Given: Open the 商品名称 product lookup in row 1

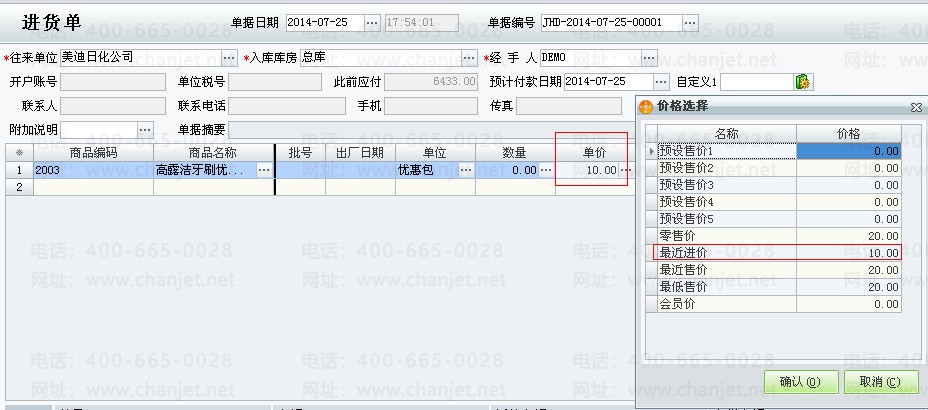Looking at the screenshot, I should (x=264, y=171).
